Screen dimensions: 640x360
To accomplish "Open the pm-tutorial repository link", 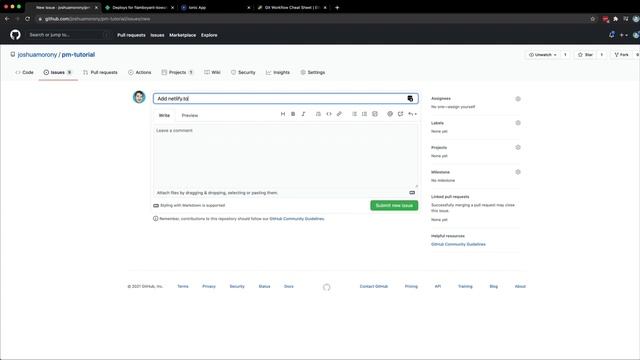I will pyautogui.click(x=78, y=55).
